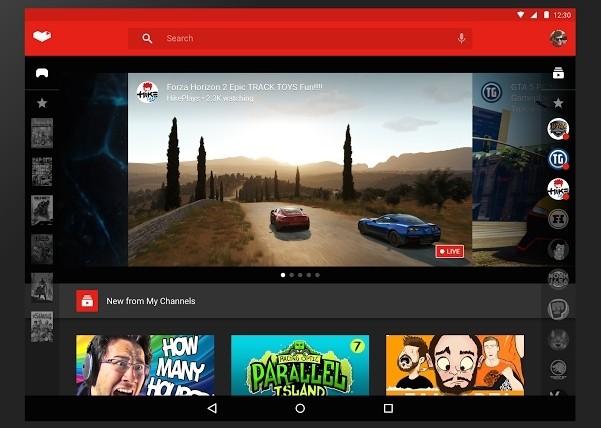This screenshot has width=601, height=428.
Task: Open the fist-logo PewDiePie channel avatar
Action: click(558, 310)
